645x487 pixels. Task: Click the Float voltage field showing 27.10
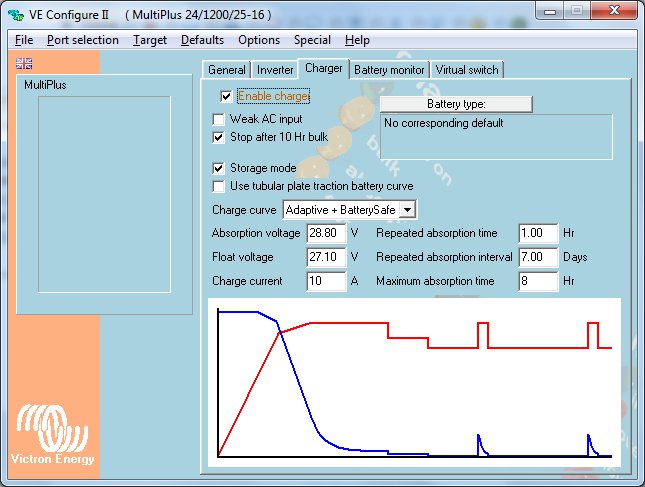click(x=327, y=257)
